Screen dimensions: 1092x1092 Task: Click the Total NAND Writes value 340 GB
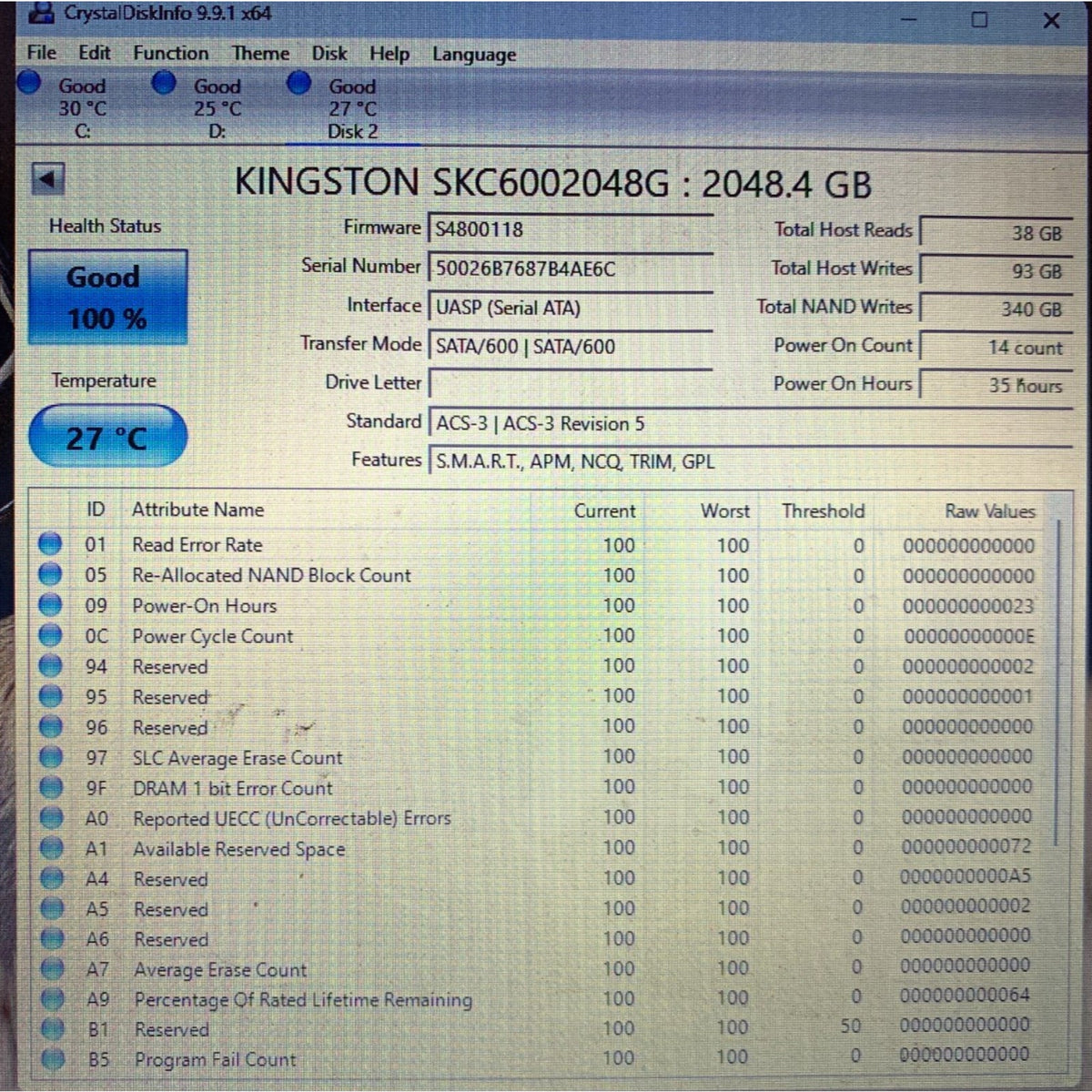pyautogui.click(x=996, y=309)
